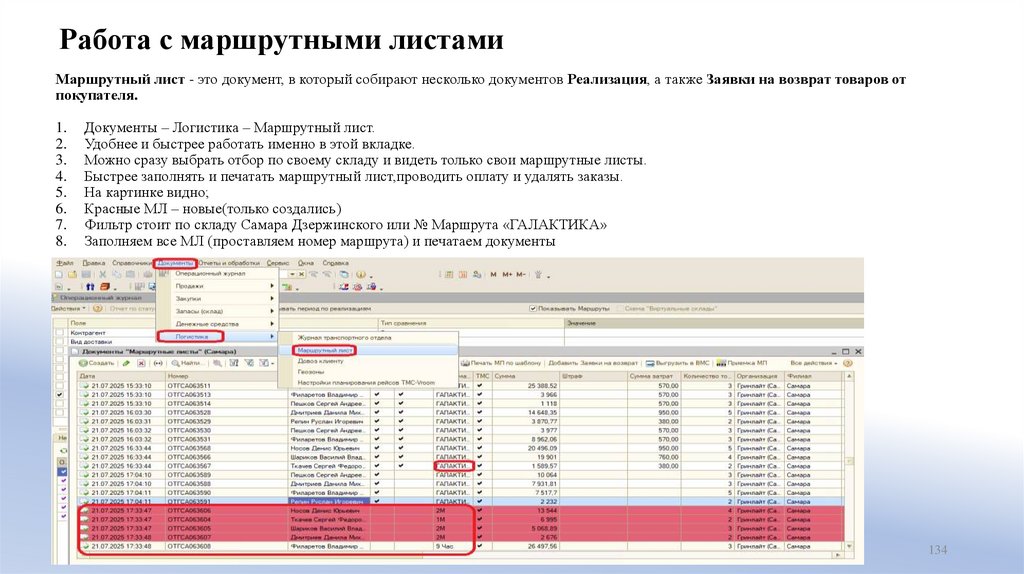Select red row ОТГСА063605
The image size is (1024, 574).
pos(460,528)
